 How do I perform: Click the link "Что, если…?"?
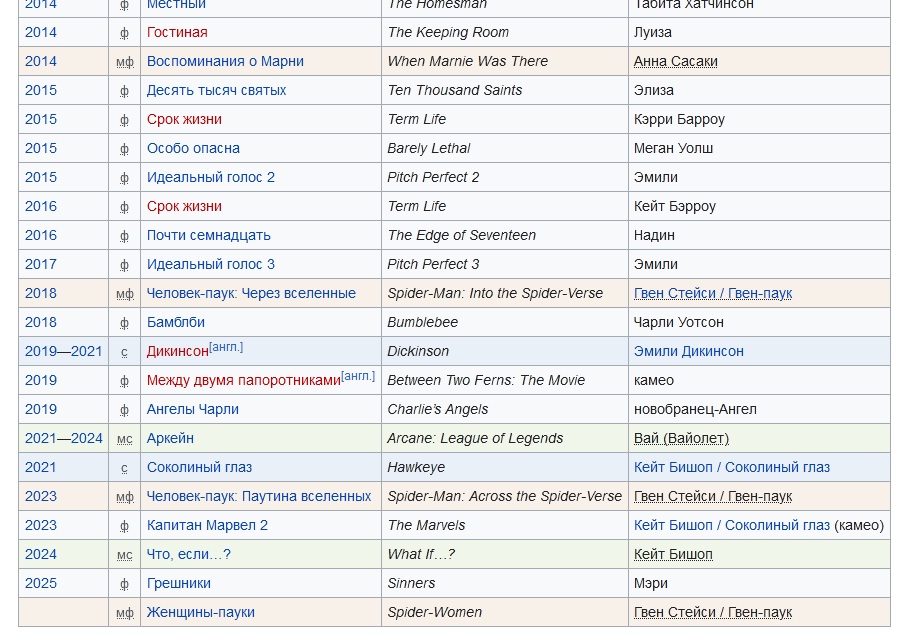(x=188, y=555)
